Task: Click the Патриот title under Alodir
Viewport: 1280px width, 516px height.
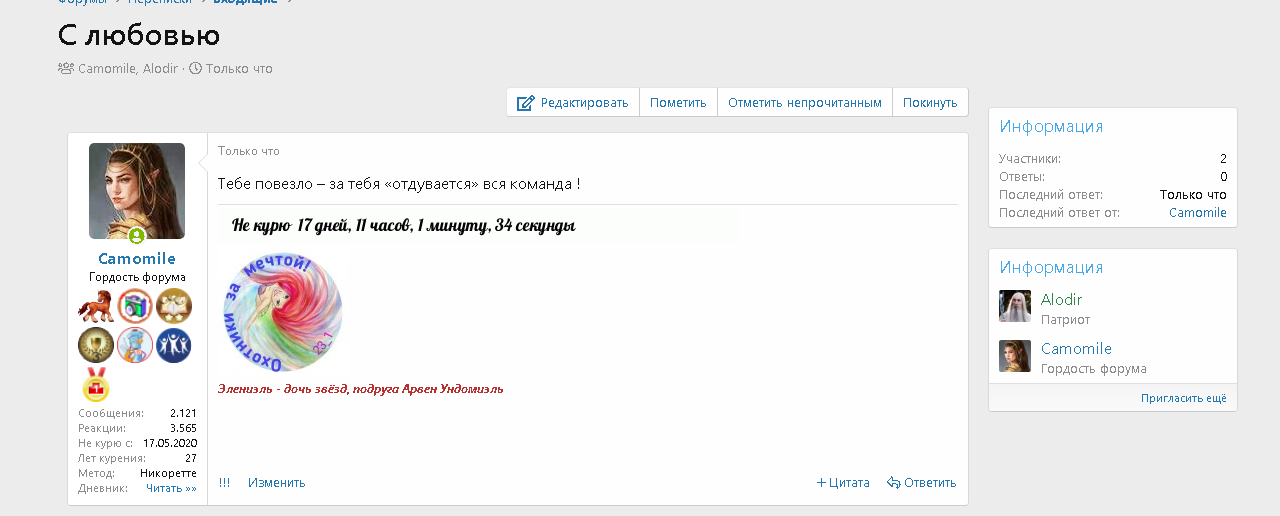Action: point(1065,320)
